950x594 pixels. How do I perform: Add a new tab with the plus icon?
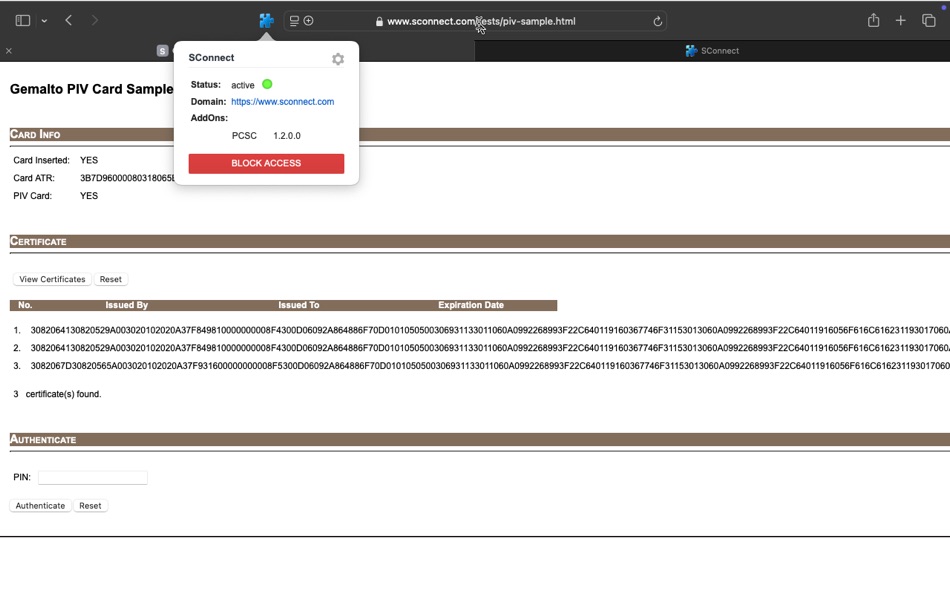[x=900, y=21]
